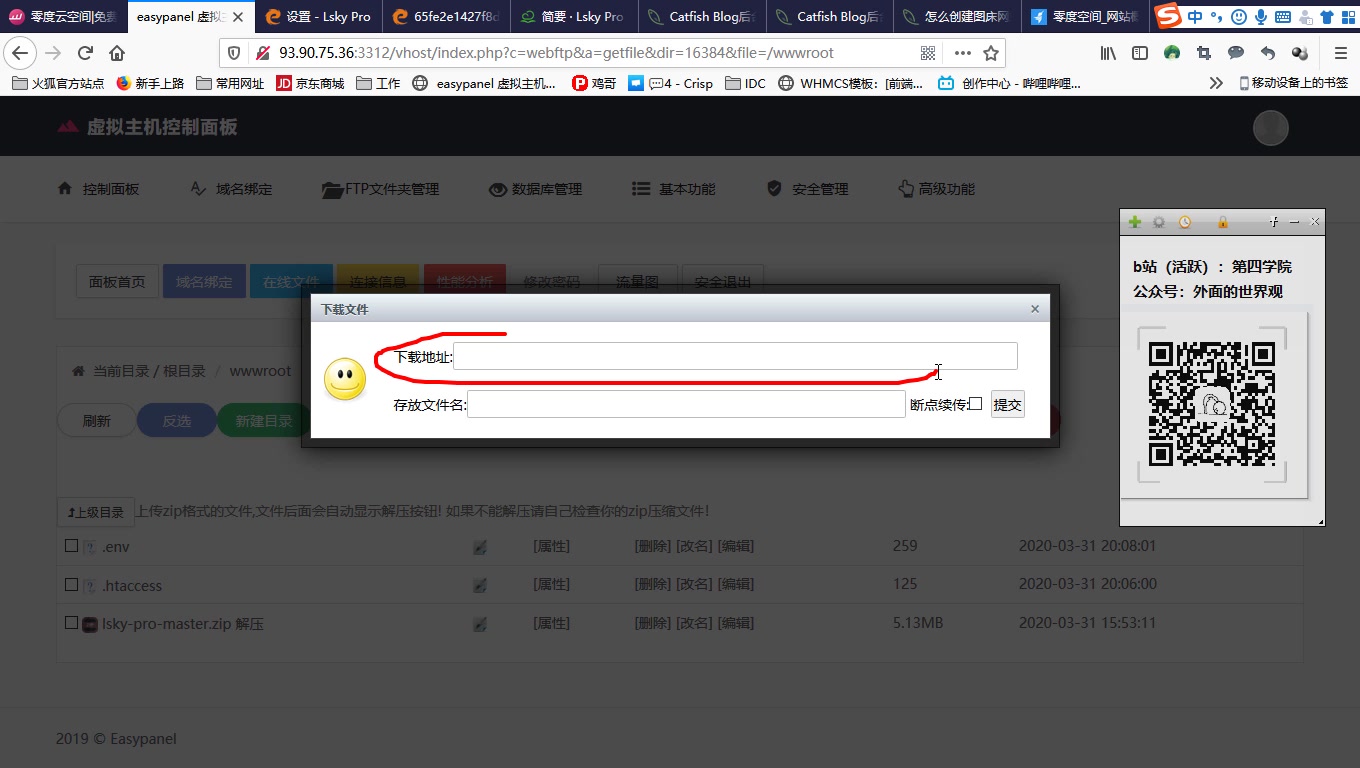Click the gear settings icon in note widget
The image size is (1360, 768).
point(1159,222)
